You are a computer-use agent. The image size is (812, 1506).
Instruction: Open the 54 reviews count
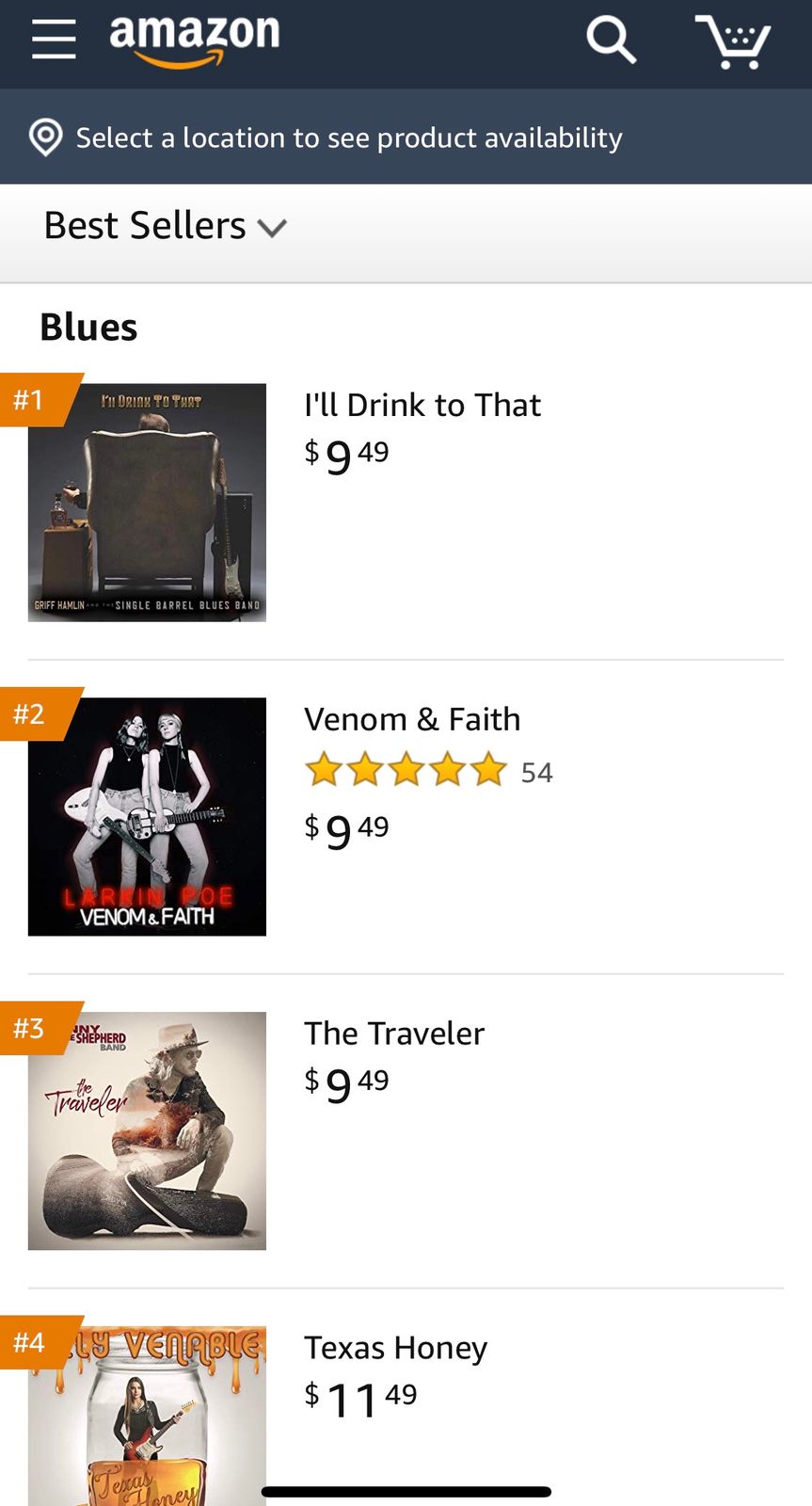pos(537,773)
